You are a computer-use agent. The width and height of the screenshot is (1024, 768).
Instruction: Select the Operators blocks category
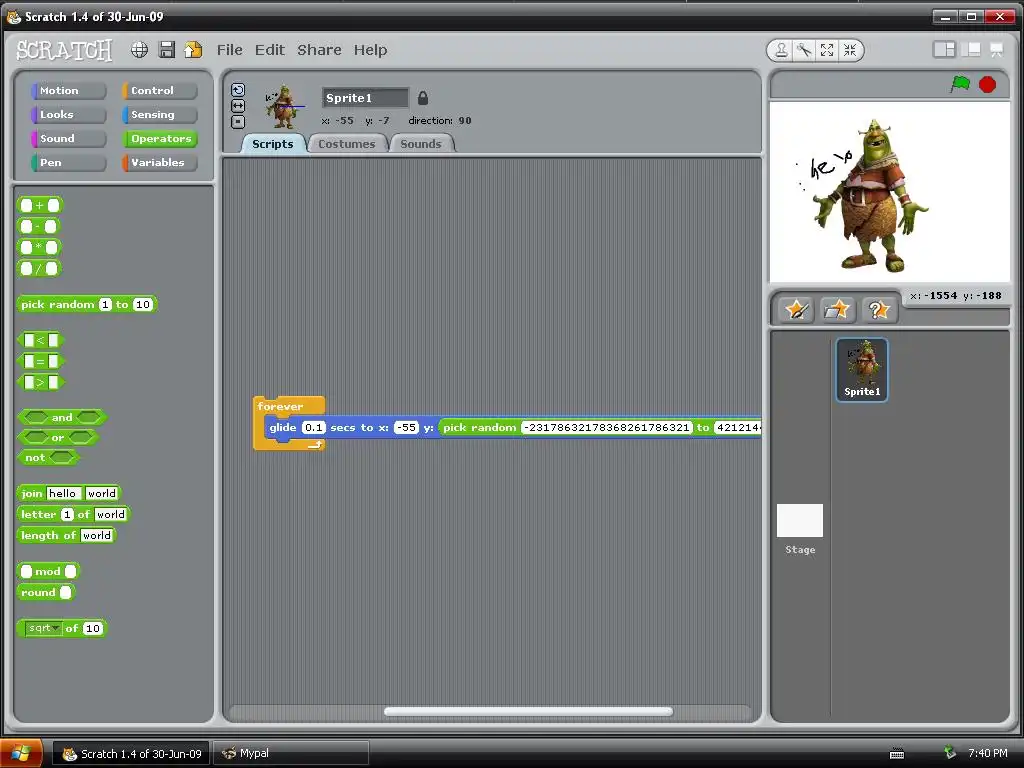pyautogui.click(x=159, y=138)
